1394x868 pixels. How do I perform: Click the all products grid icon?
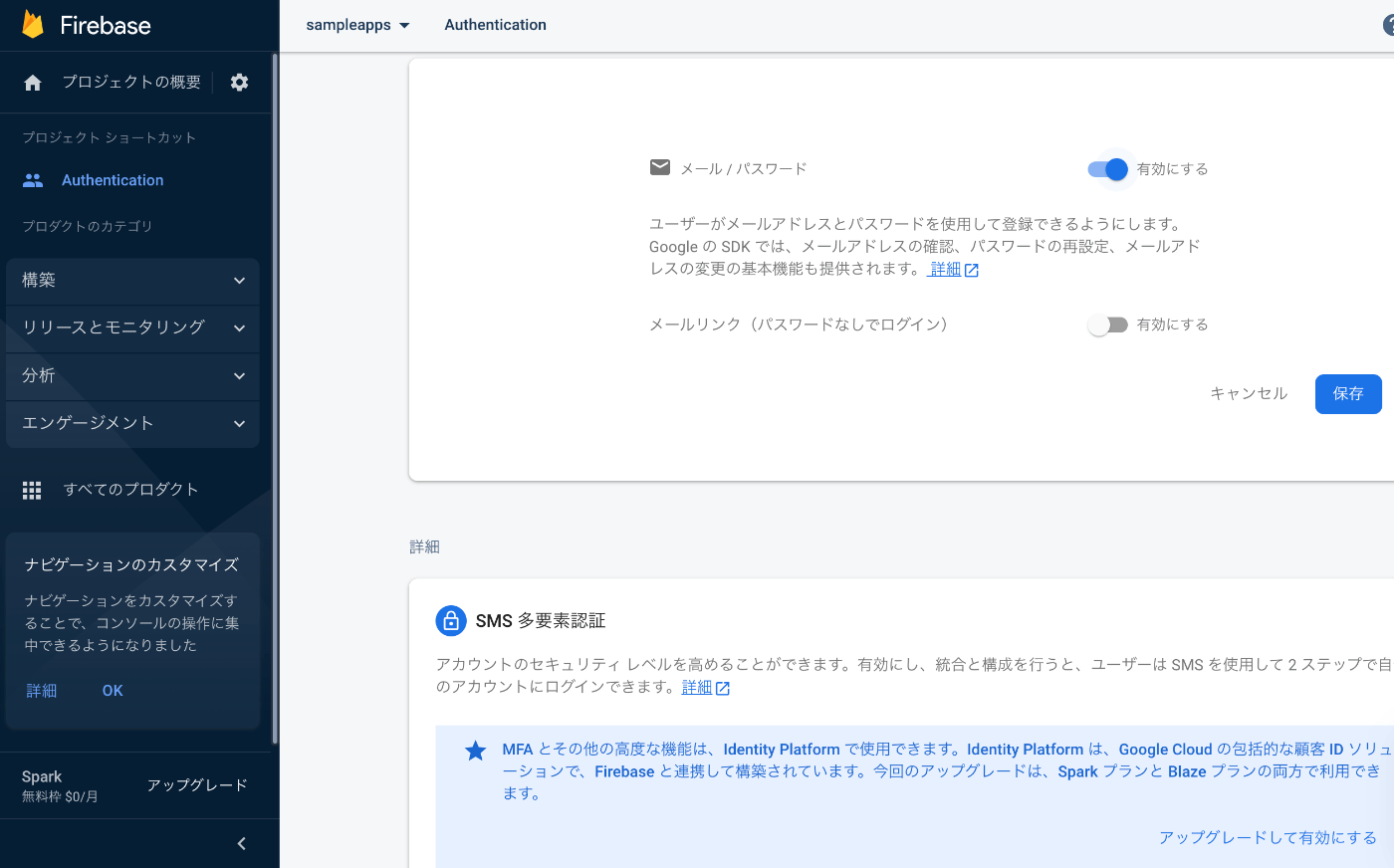(x=32, y=490)
